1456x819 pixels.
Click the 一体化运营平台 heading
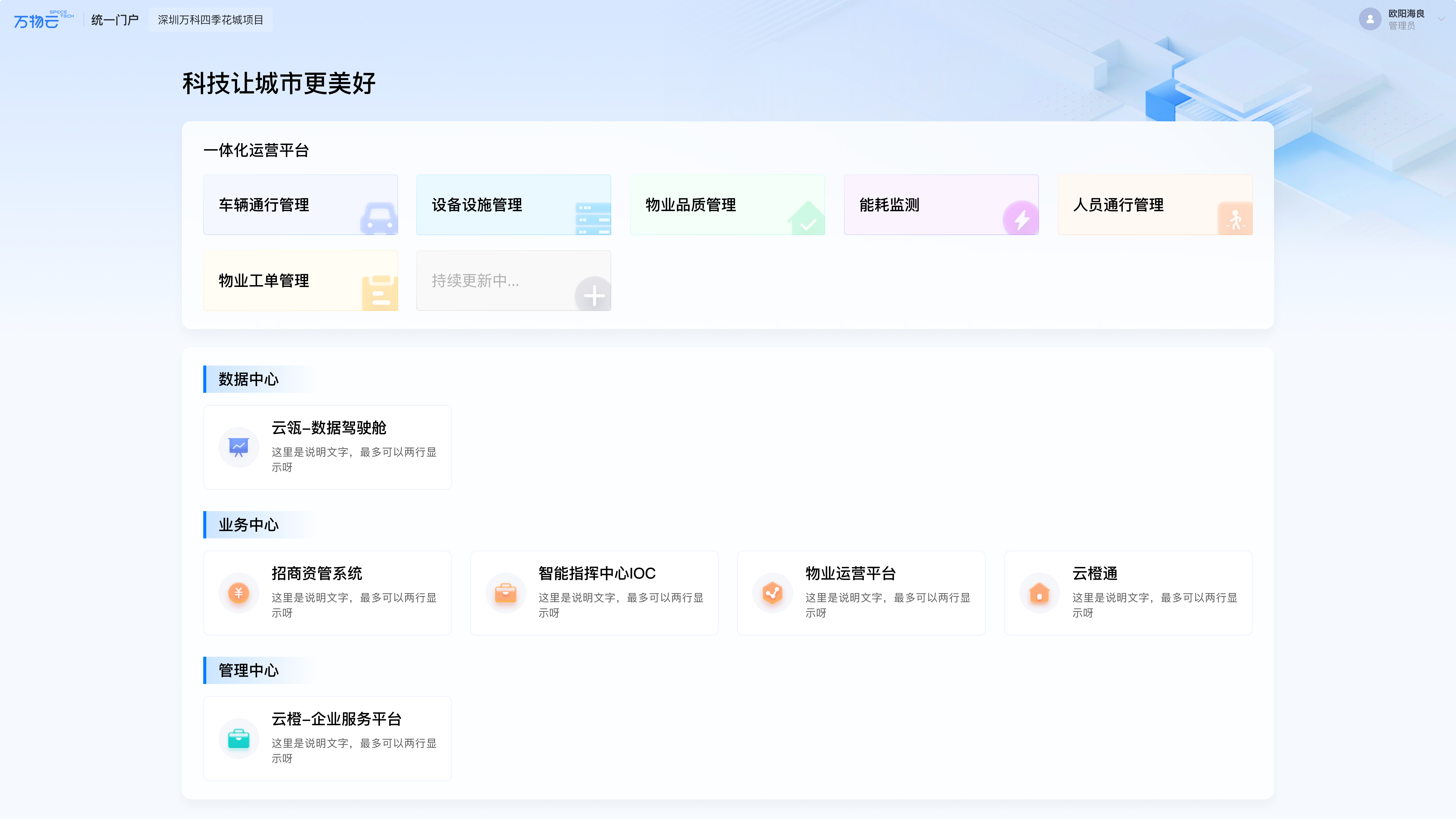point(256,150)
